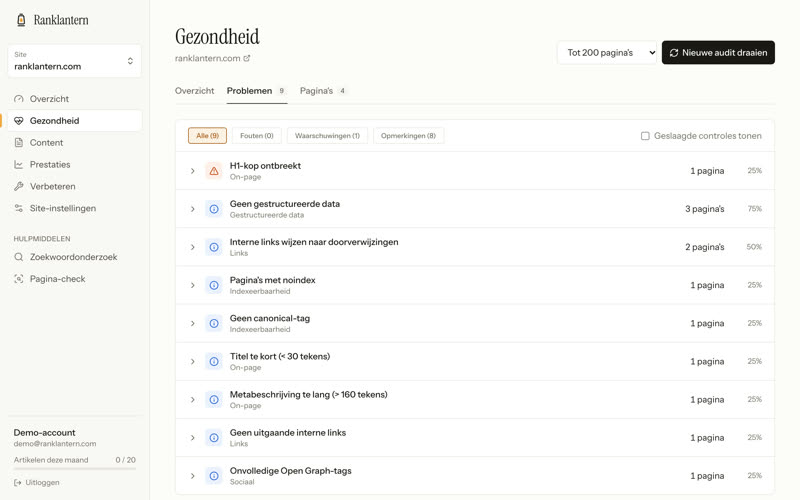Screen dimensions: 800x500
Task: Click the HULPMIDDELEN section heading
Action: [42, 239]
